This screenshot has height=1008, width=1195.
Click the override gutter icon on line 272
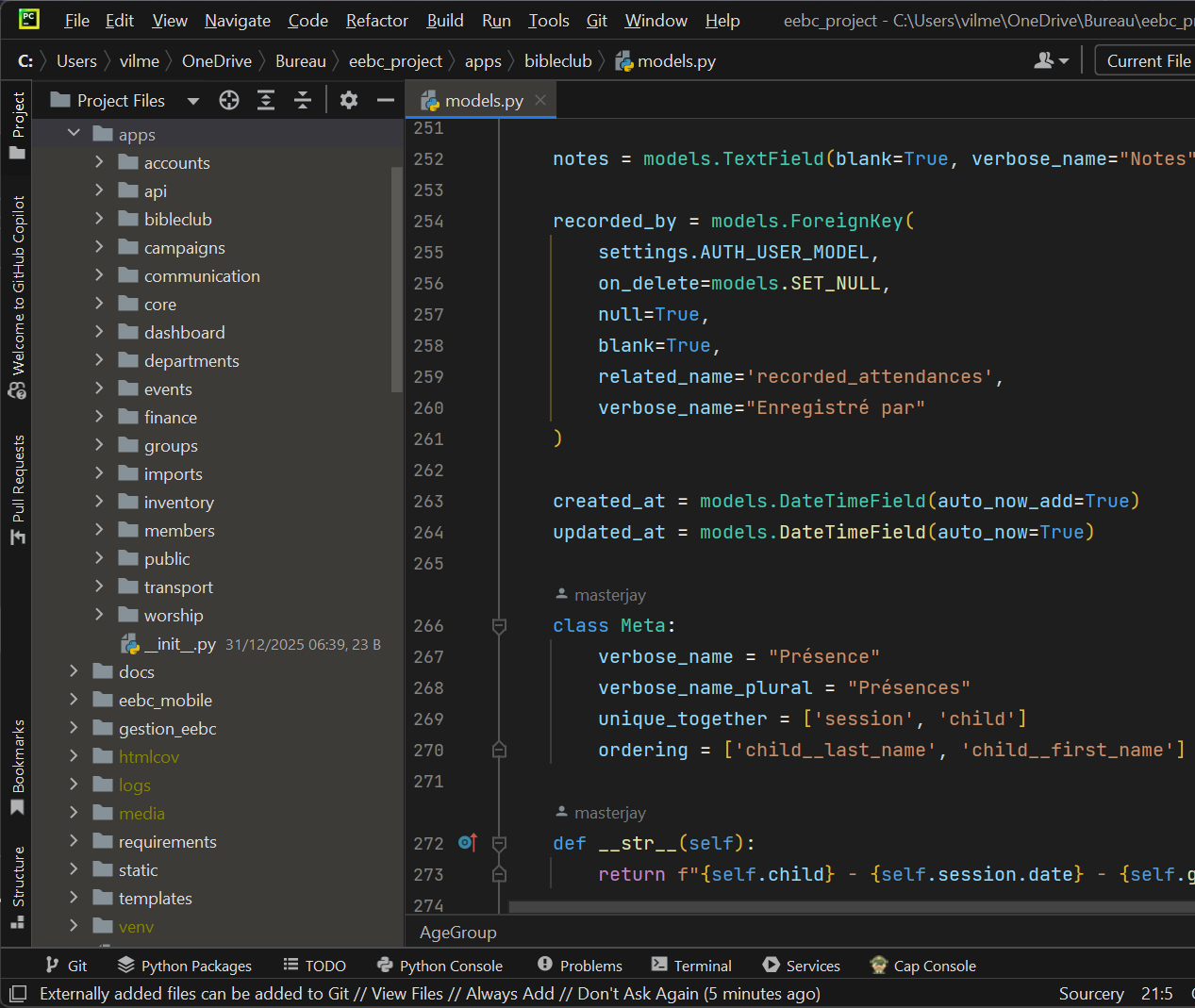(468, 842)
